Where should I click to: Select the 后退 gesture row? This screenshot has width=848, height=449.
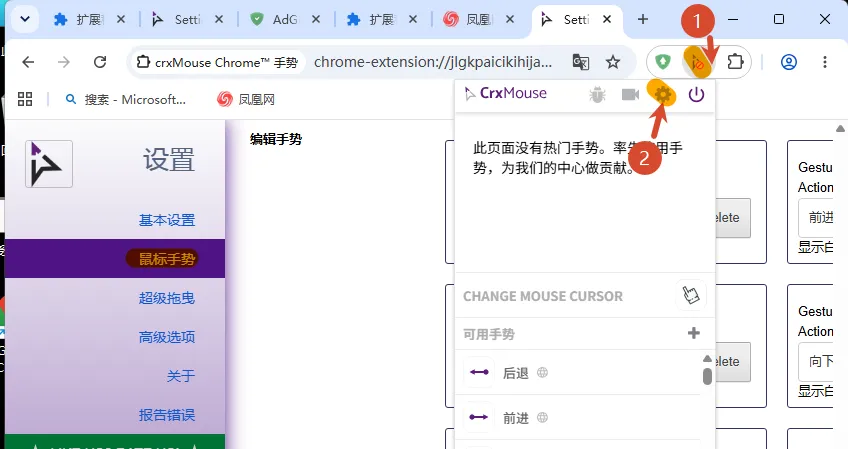[578, 372]
